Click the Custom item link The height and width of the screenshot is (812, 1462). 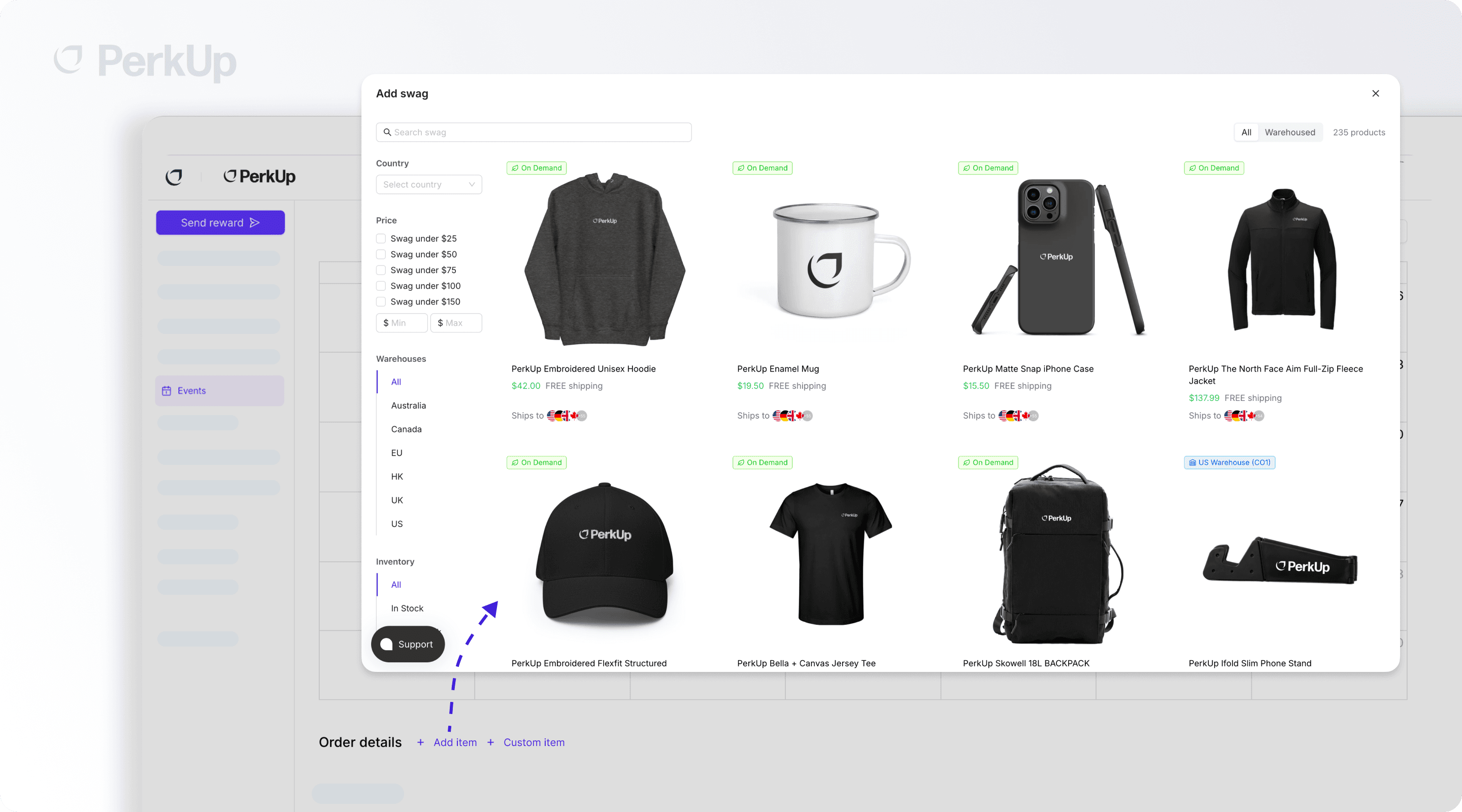pyautogui.click(x=534, y=742)
